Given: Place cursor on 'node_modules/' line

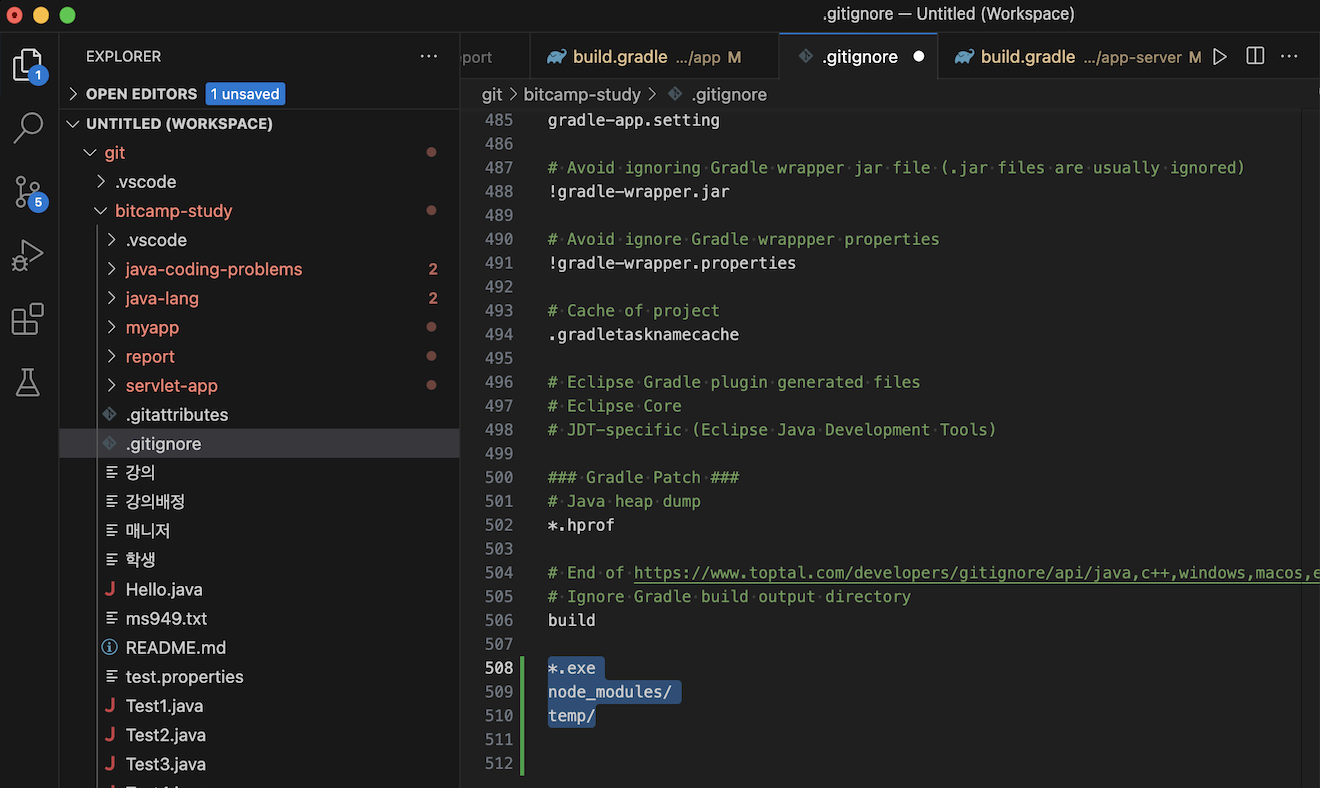Looking at the screenshot, I should coord(610,692).
